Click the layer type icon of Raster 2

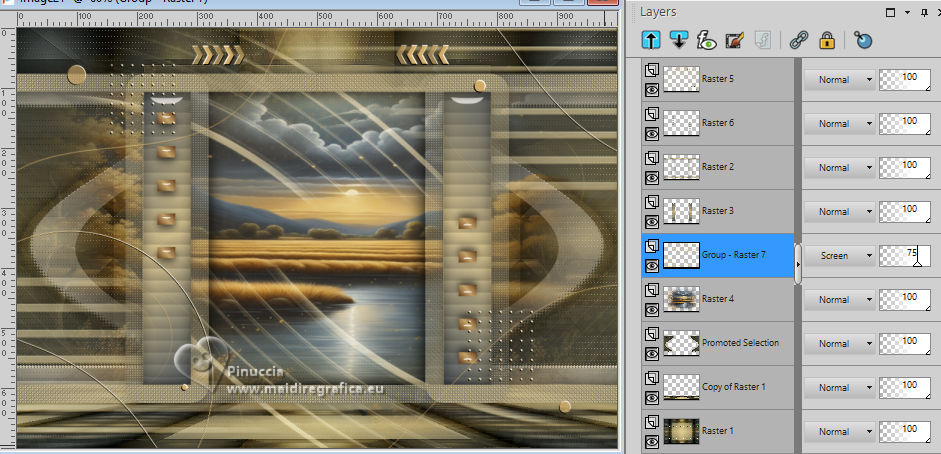point(652,158)
